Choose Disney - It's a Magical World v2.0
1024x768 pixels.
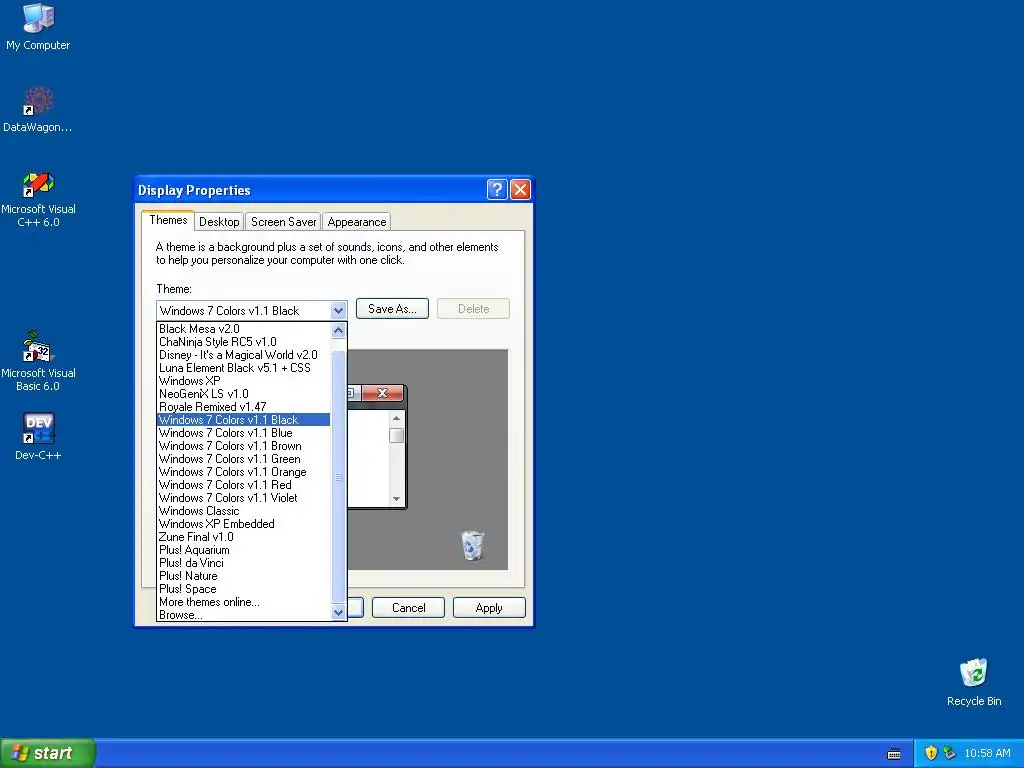coord(244,355)
